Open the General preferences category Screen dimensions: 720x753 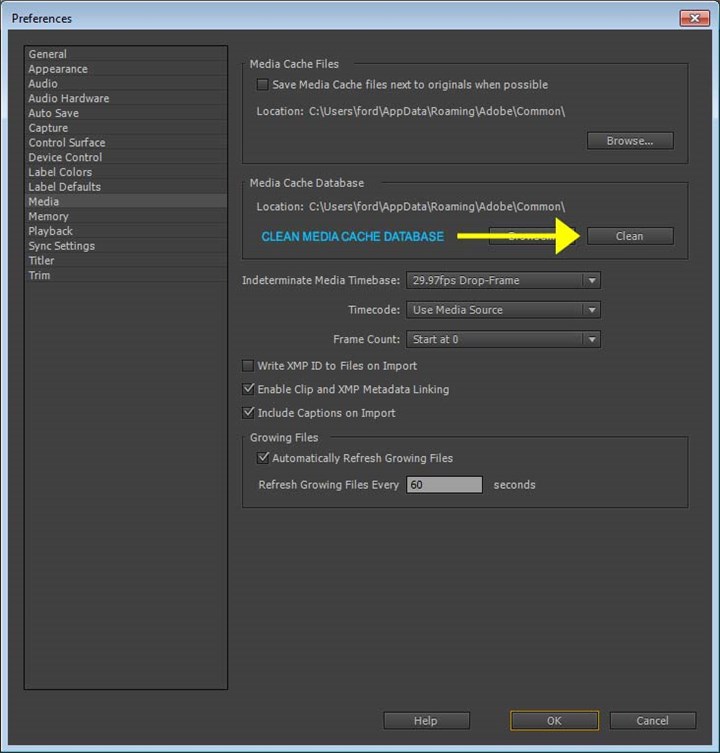point(126,54)
